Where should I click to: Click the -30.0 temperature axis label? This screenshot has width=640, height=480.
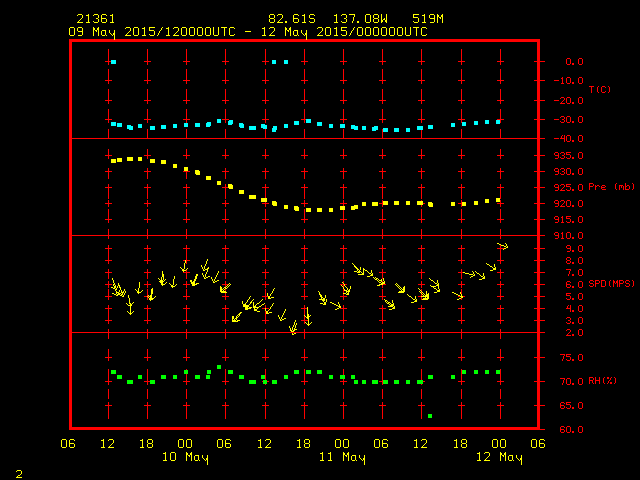[569, 120]
